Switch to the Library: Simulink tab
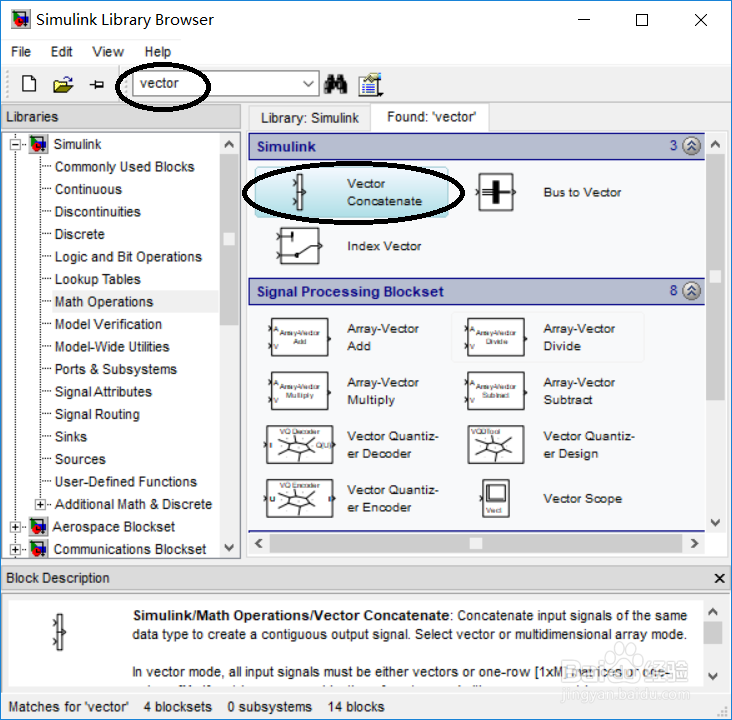 310,118
